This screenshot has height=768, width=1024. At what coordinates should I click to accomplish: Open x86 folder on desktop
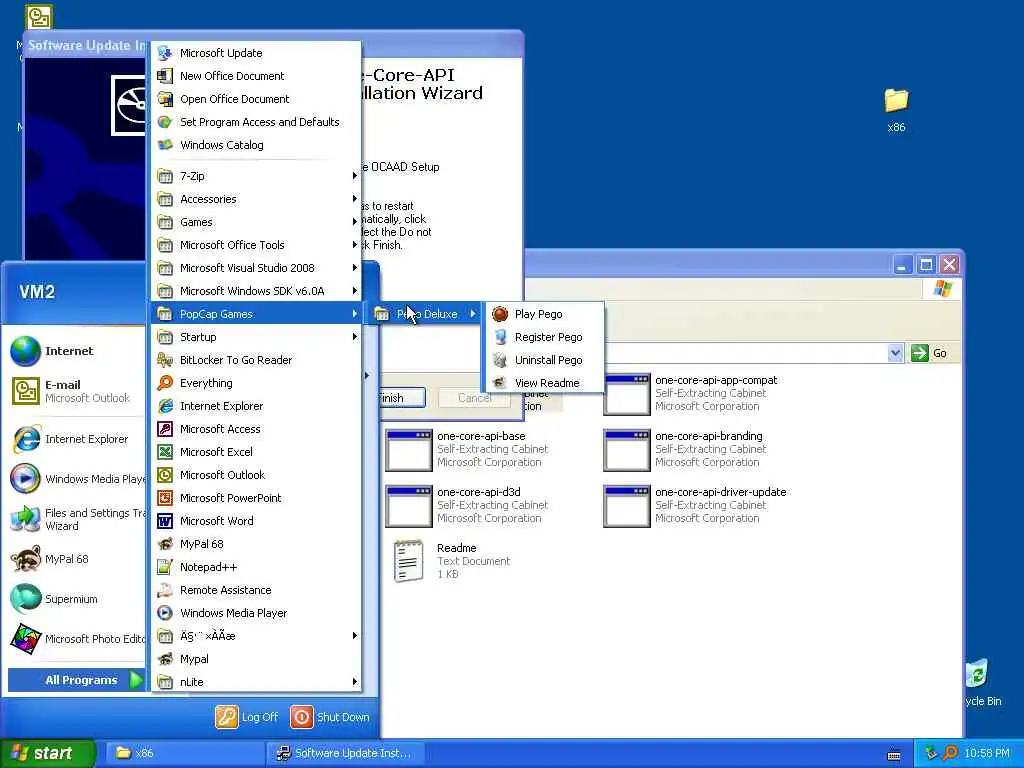896,110
